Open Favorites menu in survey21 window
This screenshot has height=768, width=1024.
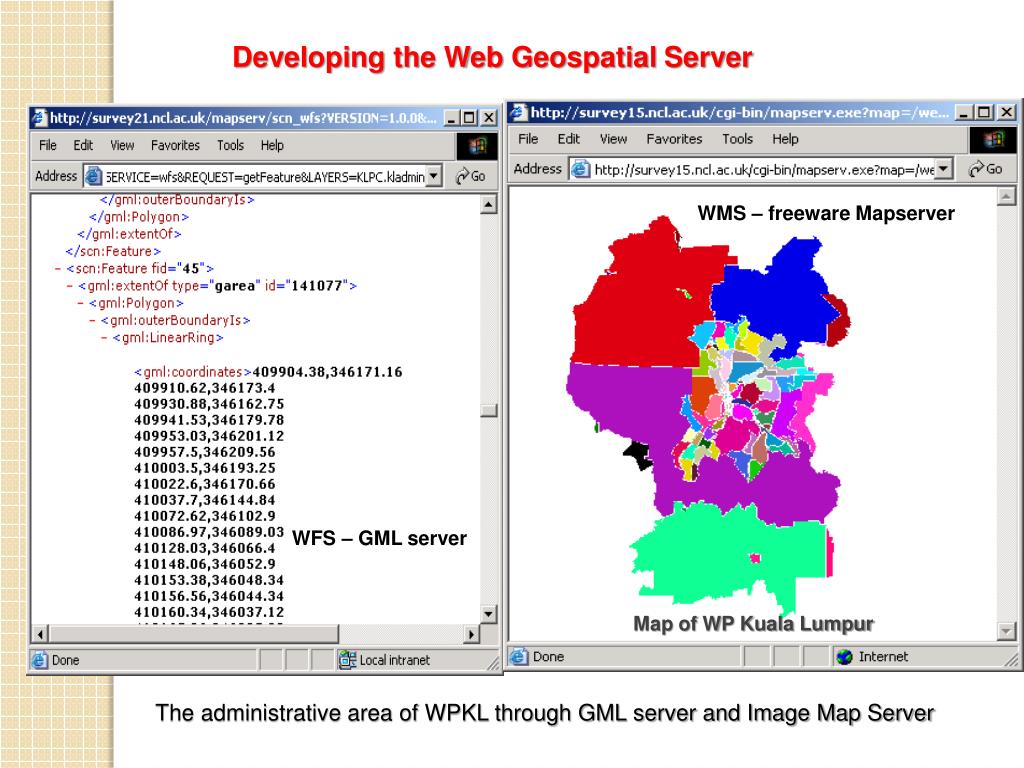(175, 145)
